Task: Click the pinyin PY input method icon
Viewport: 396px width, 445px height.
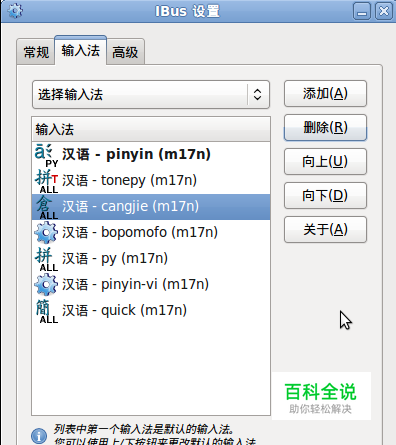Action: (x=47, y=155)
